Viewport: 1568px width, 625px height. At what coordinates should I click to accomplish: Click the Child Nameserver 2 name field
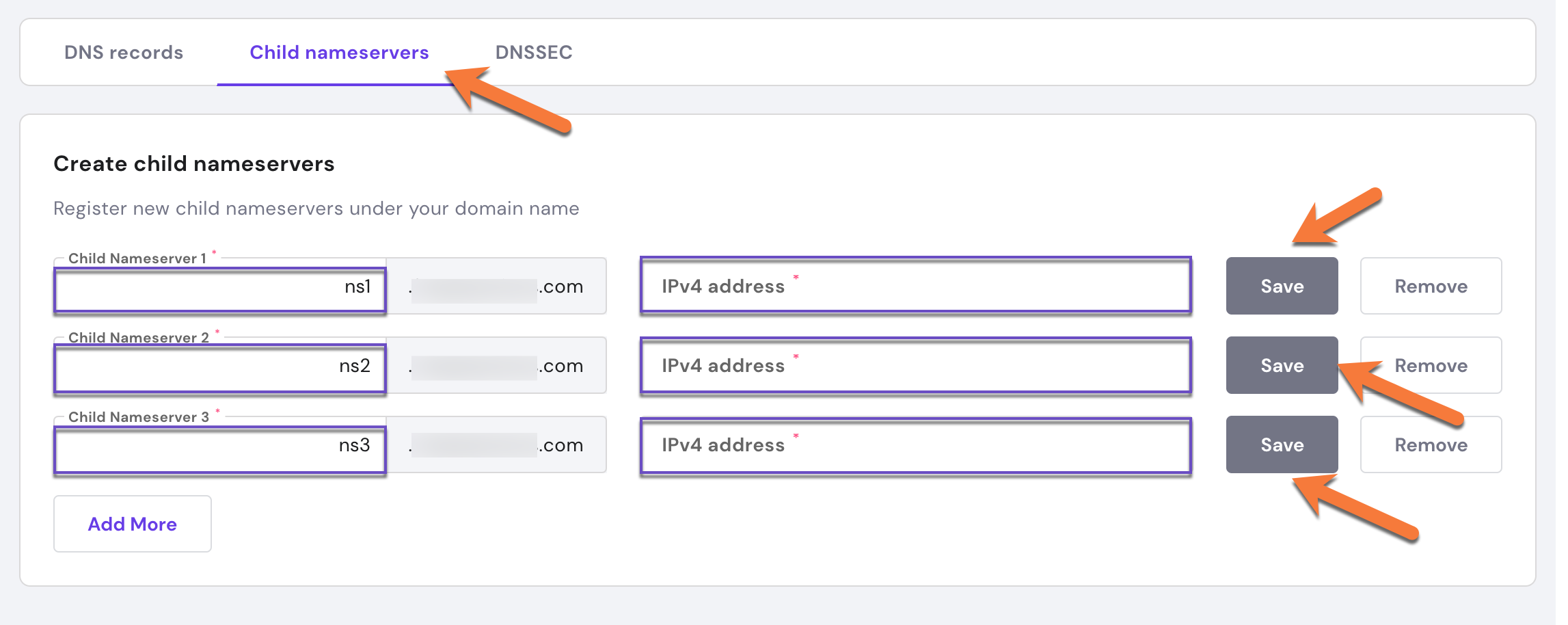coord(220,368)
